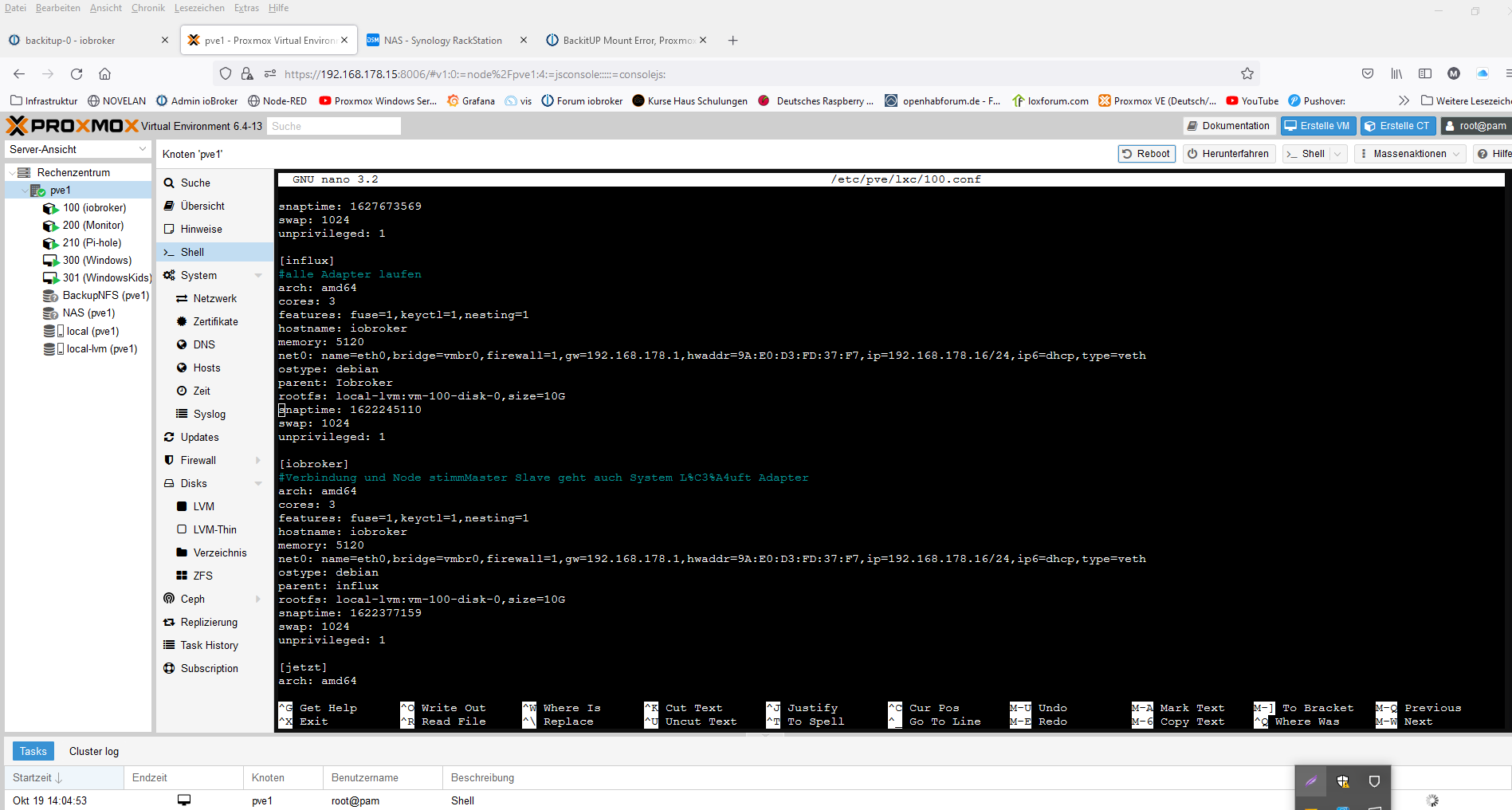Viewport: 1512px width, 810px height.
Task: Open LVM-Thin disk view
Action: [x=214, y=529]
